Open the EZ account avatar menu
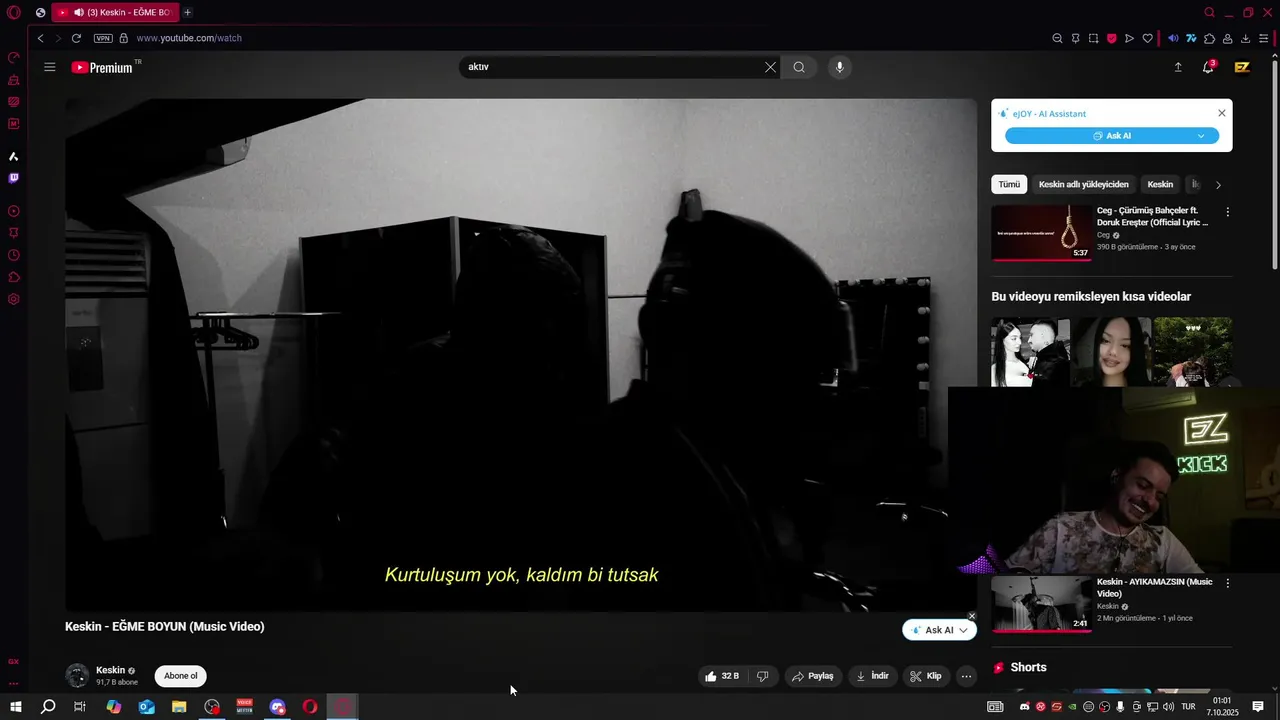This screenshot has width=1280, height=720. click(1242, 67)
